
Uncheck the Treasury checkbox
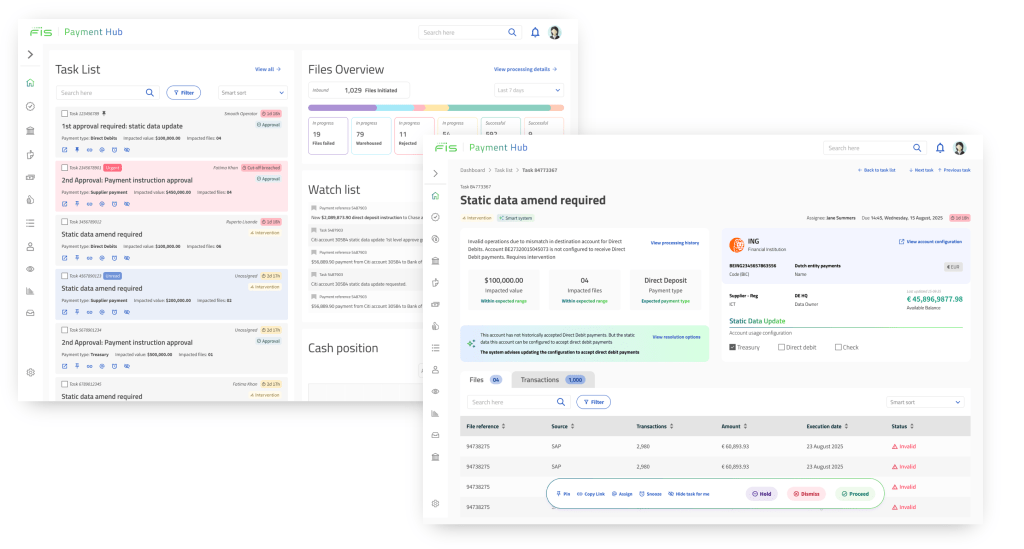point(733,347)
